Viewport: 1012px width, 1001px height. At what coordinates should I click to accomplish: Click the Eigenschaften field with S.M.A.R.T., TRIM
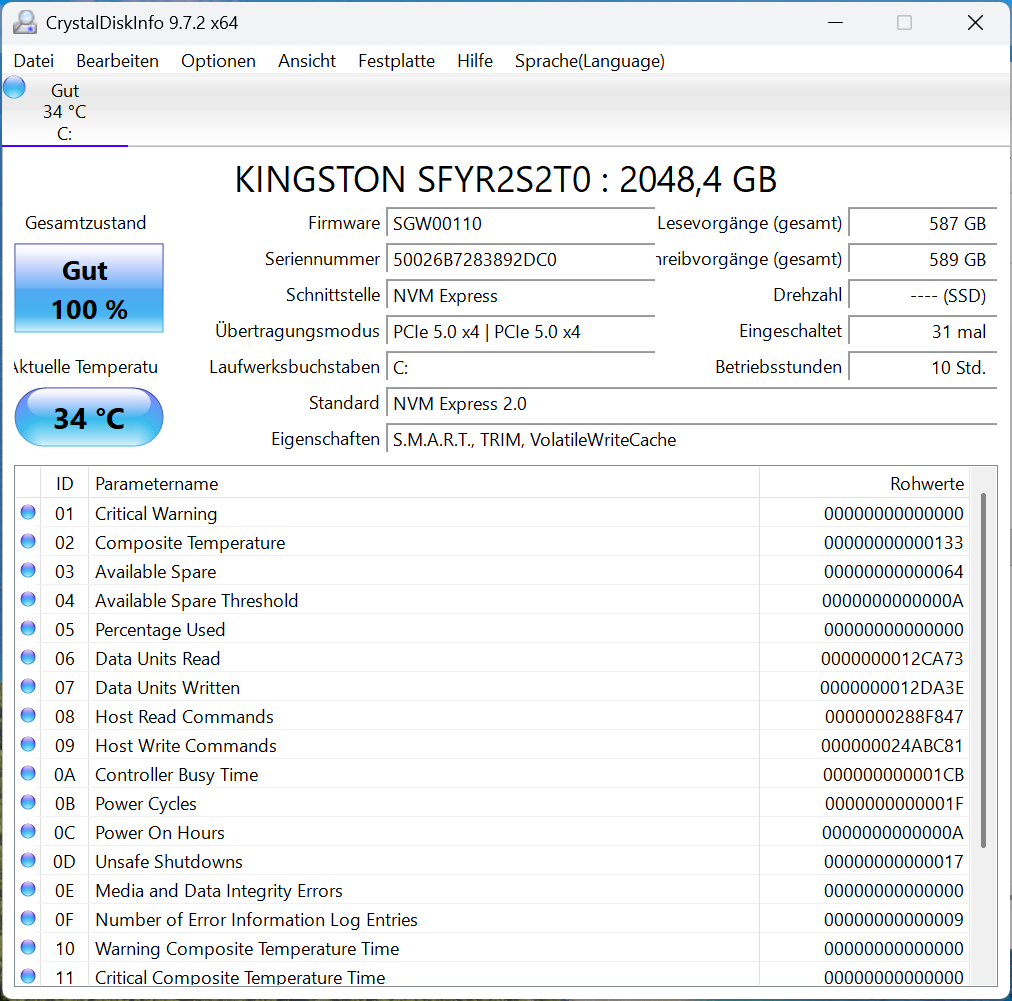click(x=691, y=440)
